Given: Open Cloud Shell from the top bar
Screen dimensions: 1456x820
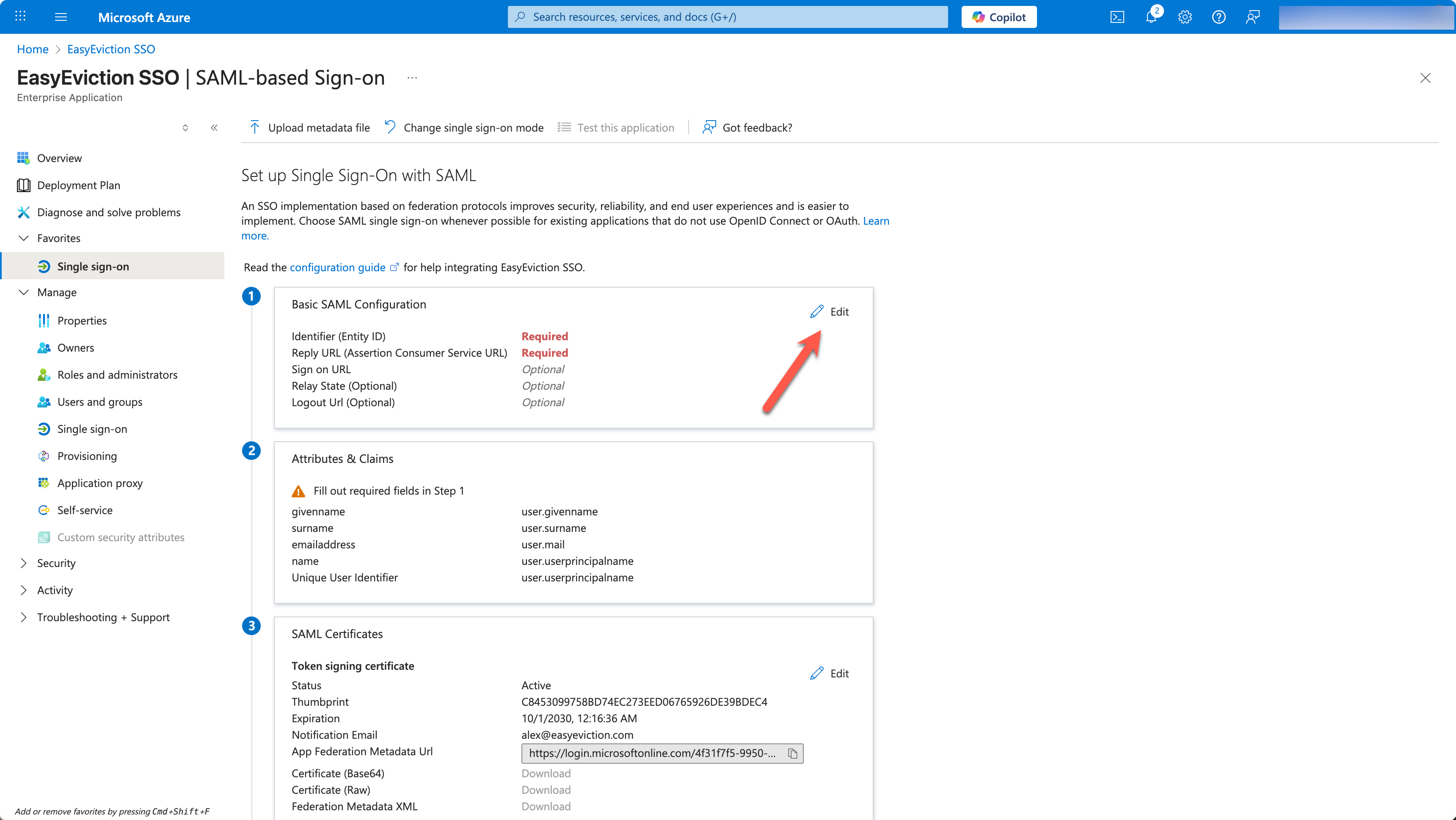Looking at the screenshot, I should 1117,17.
